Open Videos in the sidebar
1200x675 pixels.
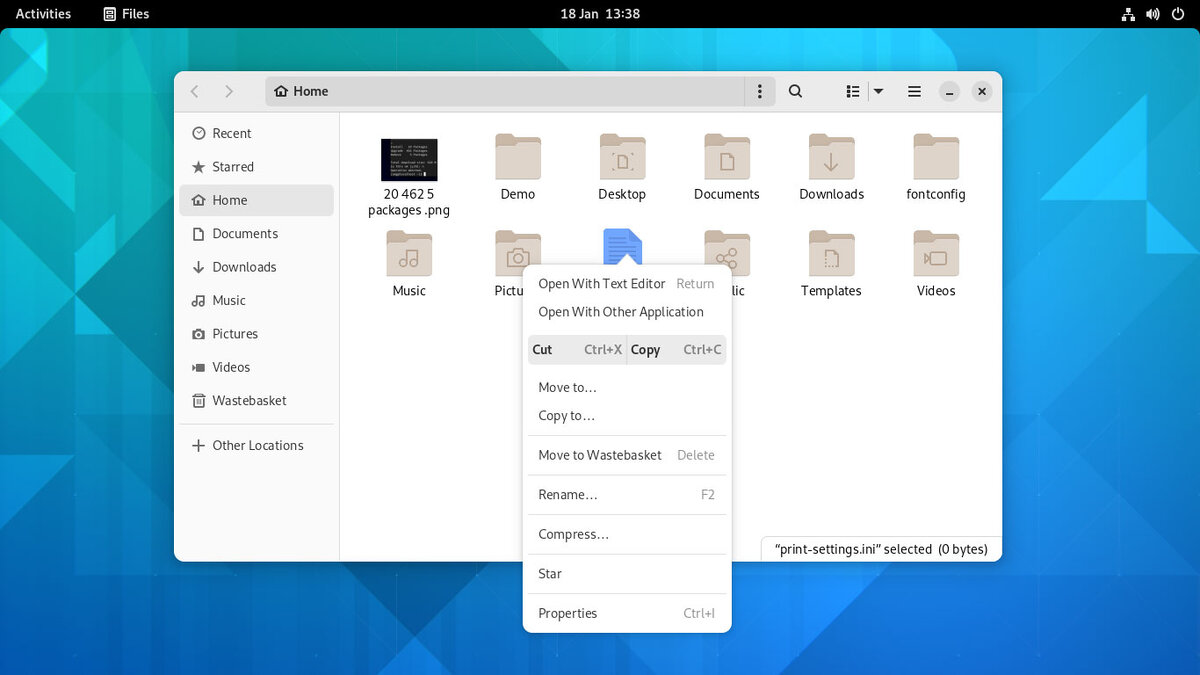pos(256,367)
